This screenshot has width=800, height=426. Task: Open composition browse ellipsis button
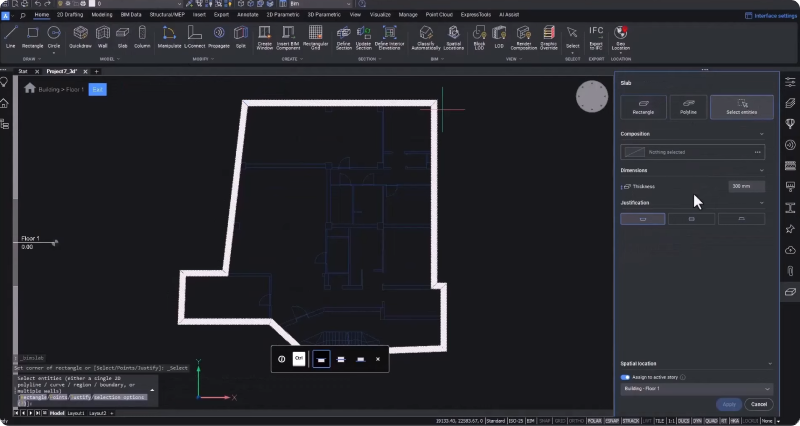coord(758,152)
